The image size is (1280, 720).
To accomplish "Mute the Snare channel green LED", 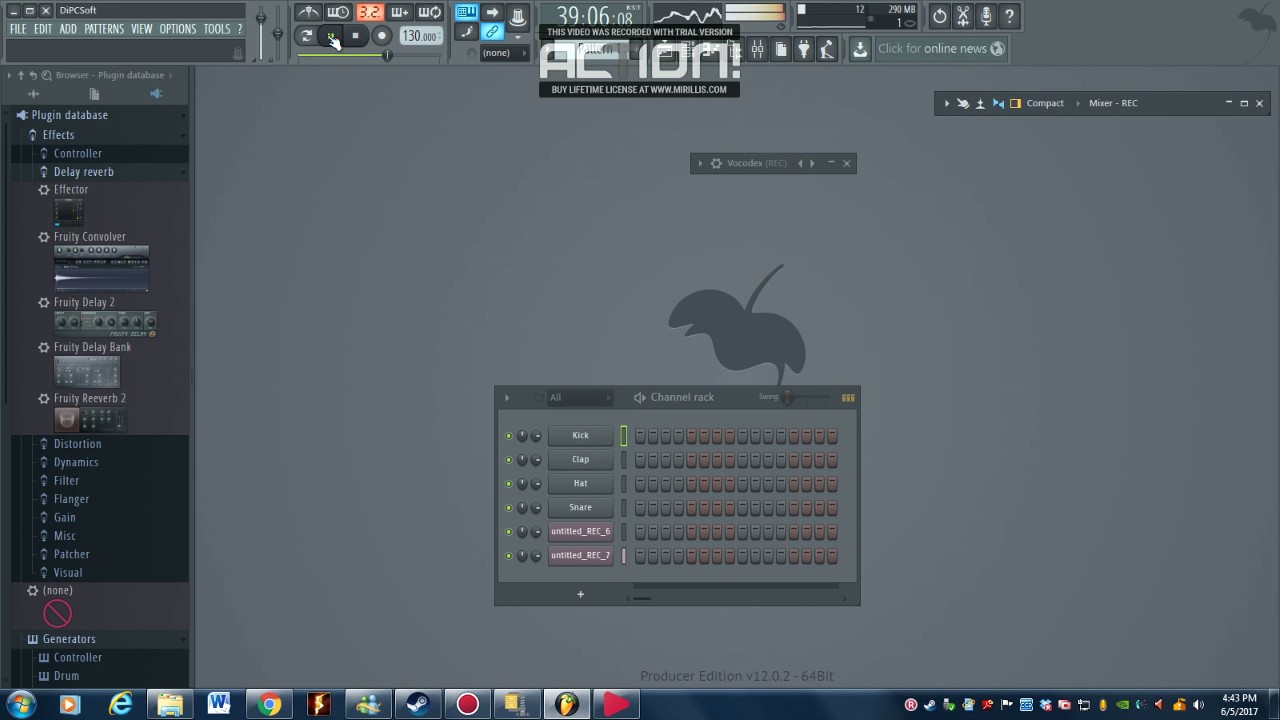I will (x=508, y=508).
